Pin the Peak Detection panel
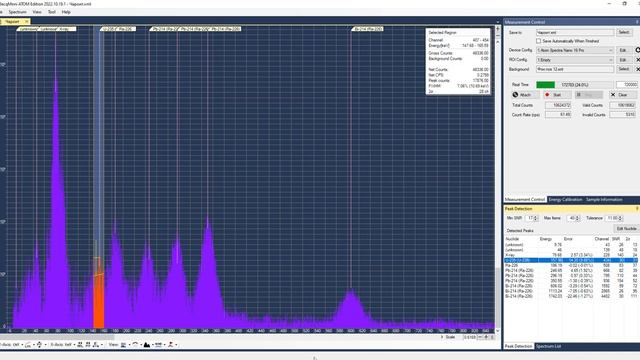This screenshot has height=360, width=640. click(x=637, y=209)
